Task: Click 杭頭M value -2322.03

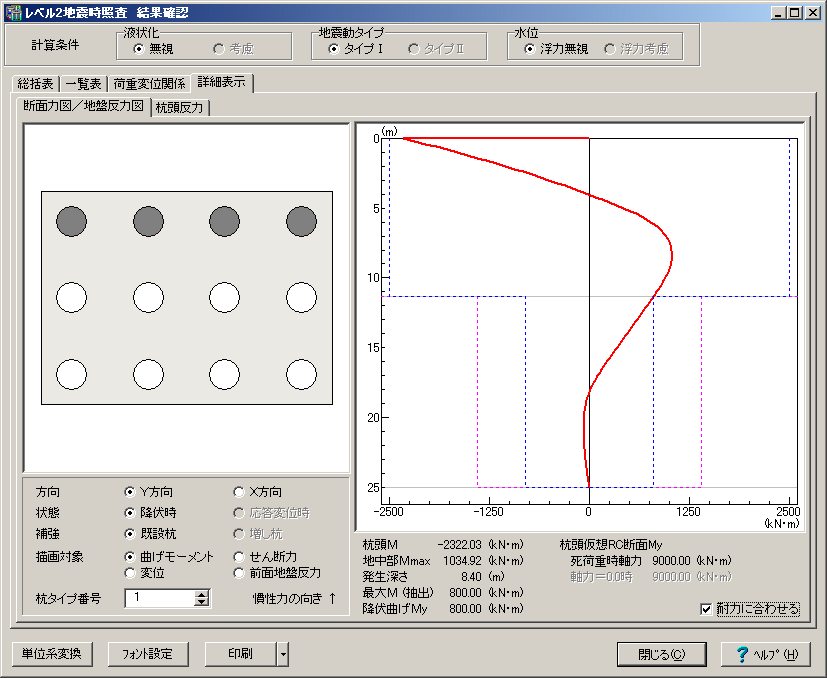Action: [459, 545]
